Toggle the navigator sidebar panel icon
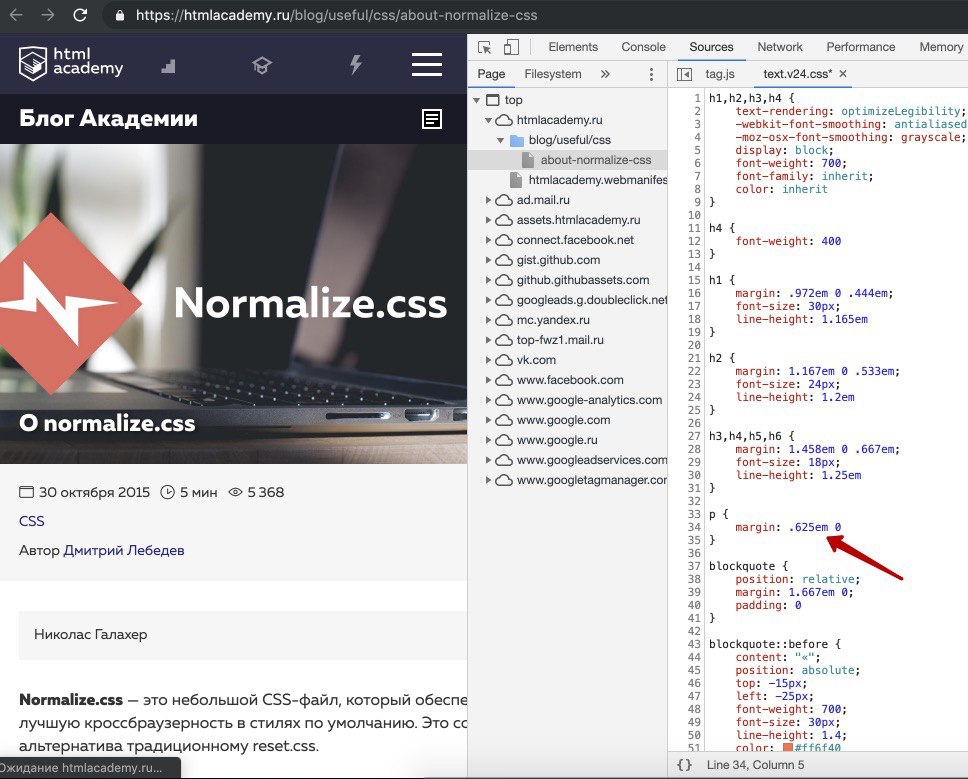Image resolution: width=968 pixels, height=779 pixels. coord(684,74)
